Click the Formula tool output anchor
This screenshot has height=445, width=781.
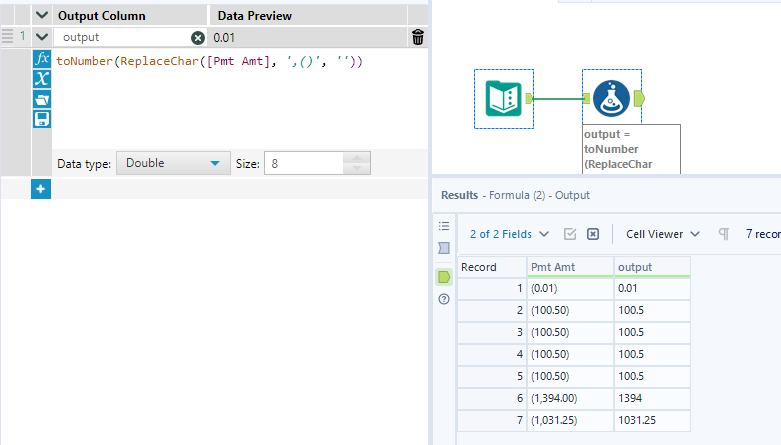pos(640,99)
